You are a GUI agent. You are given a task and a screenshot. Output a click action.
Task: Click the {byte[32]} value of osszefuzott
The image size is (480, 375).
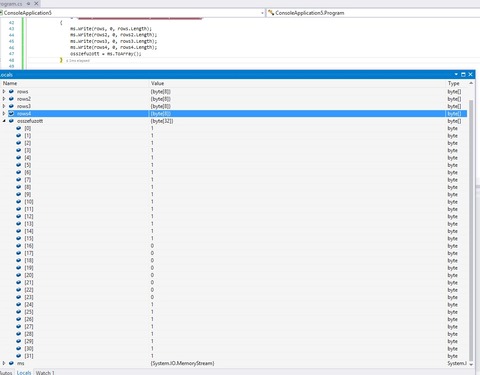(162, 121)
